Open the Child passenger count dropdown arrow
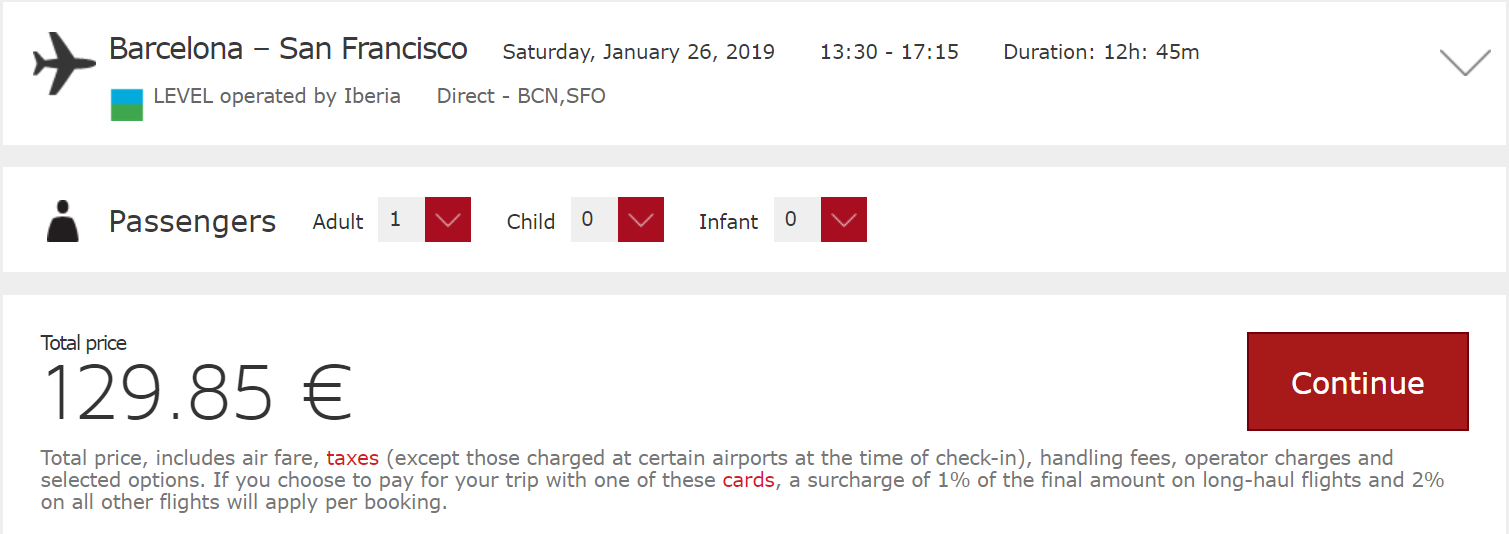 pos(641,220)
